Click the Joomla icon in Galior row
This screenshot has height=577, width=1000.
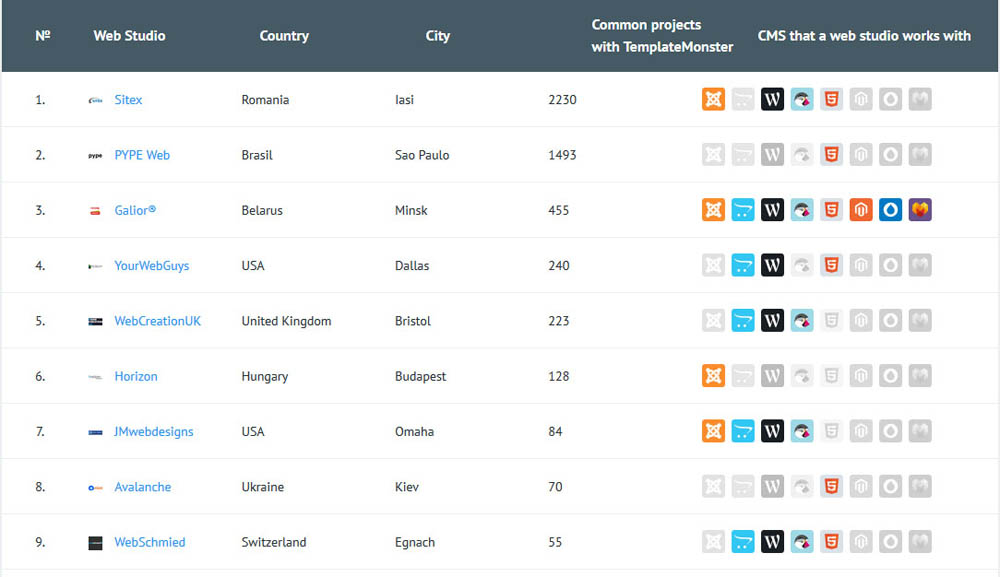pos(713,210)
